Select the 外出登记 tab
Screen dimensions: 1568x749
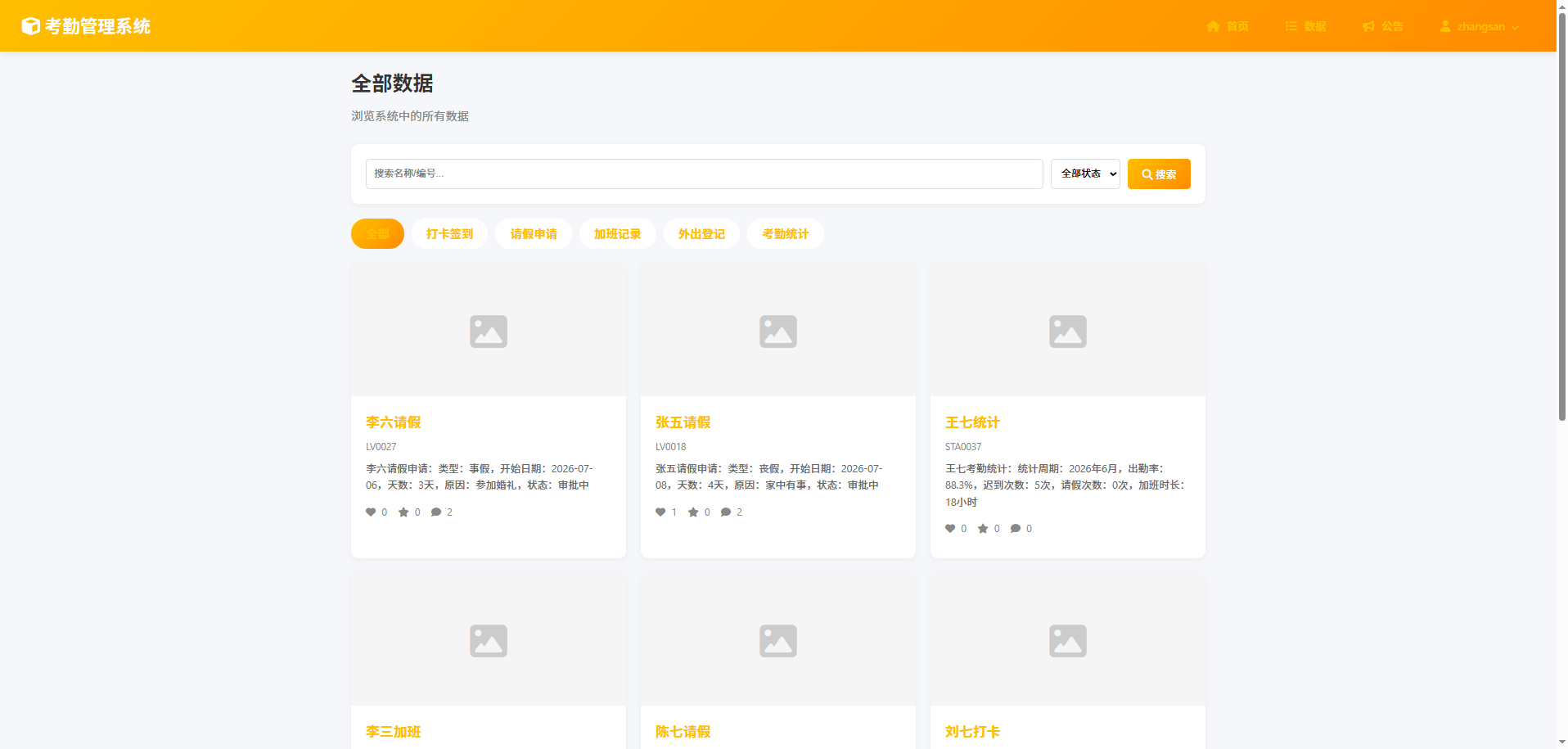click(701, 233)
